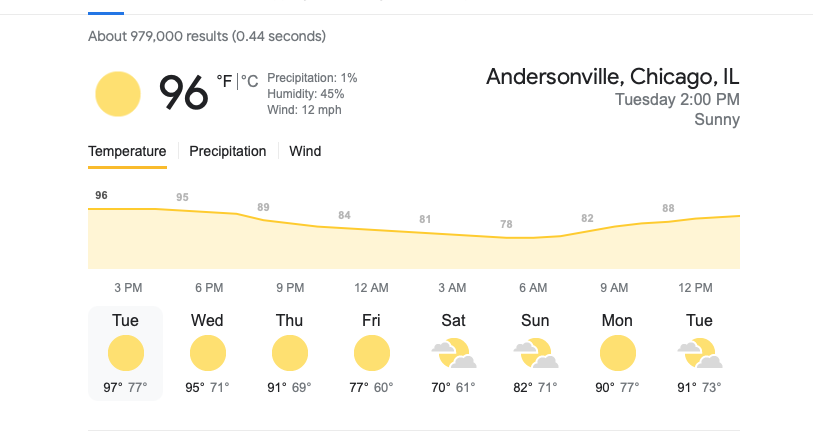The height and width of the screenshot is (435, 813).
Task: Click the 78 degree point on graph
Action: tap(506, 224)
